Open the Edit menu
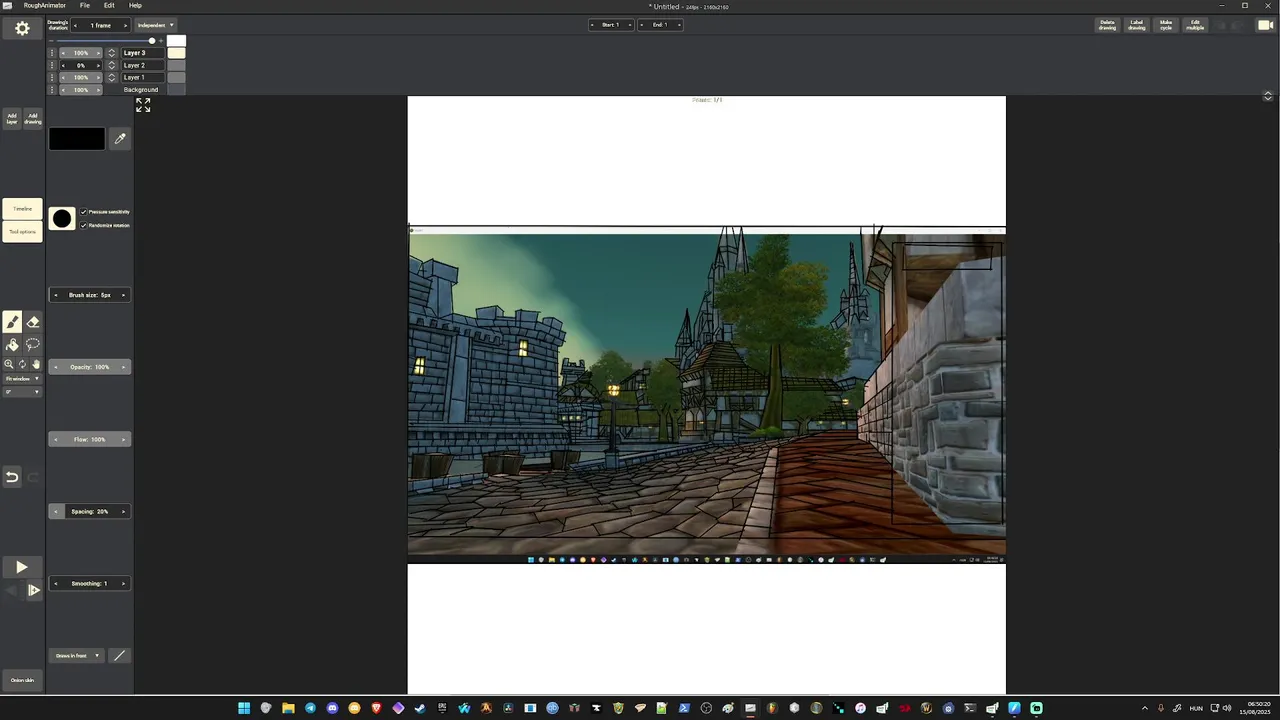The height and width of the screenshot is (720, 1280). point(109,6)
